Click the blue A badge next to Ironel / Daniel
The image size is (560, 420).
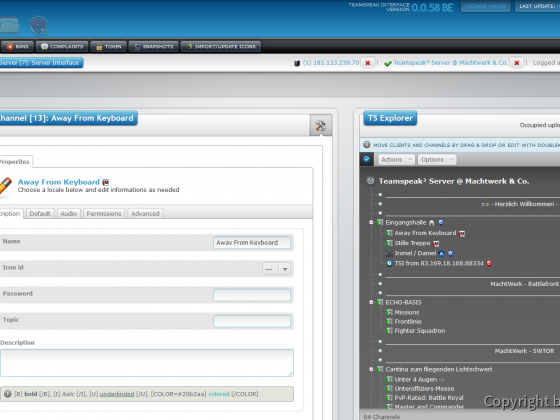441,254
